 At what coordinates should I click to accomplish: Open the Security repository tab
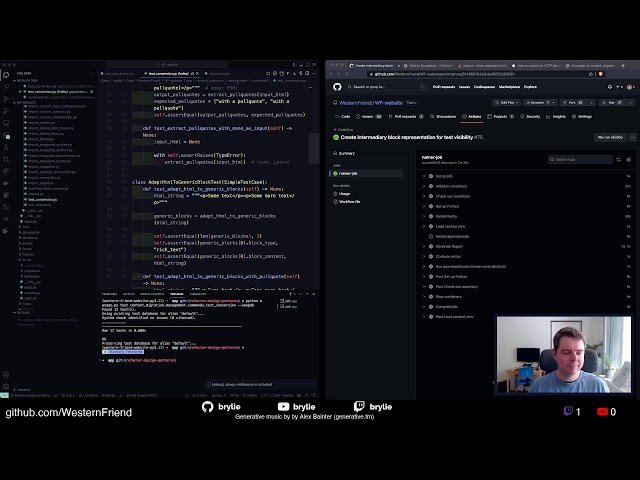click(531, 116)
